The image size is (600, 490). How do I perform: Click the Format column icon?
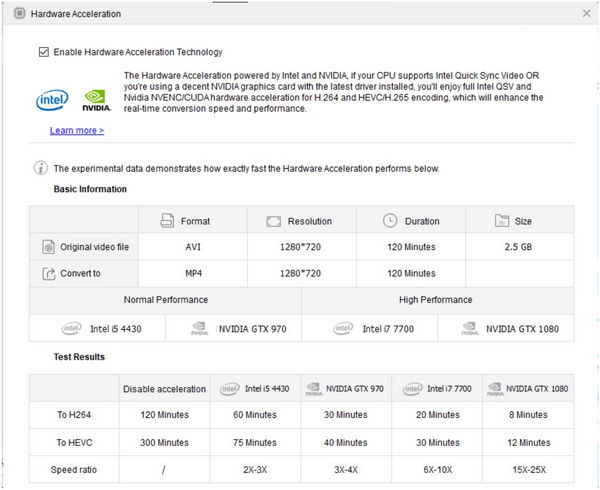167,221
